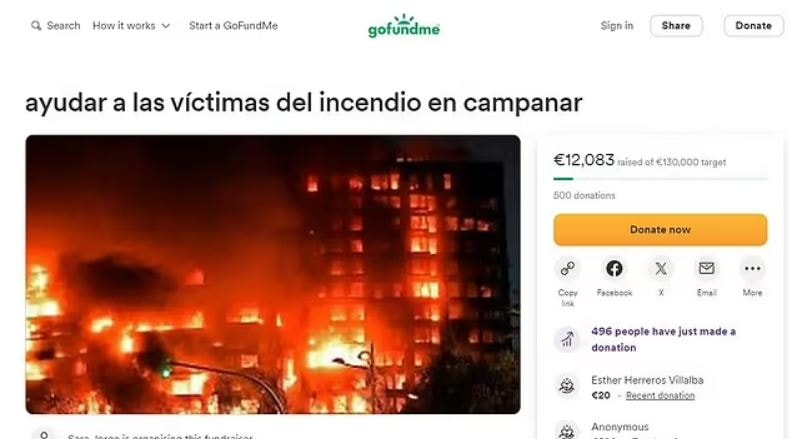
Task: Open Start a GoFundMe menu item
Action: (233, 26)
